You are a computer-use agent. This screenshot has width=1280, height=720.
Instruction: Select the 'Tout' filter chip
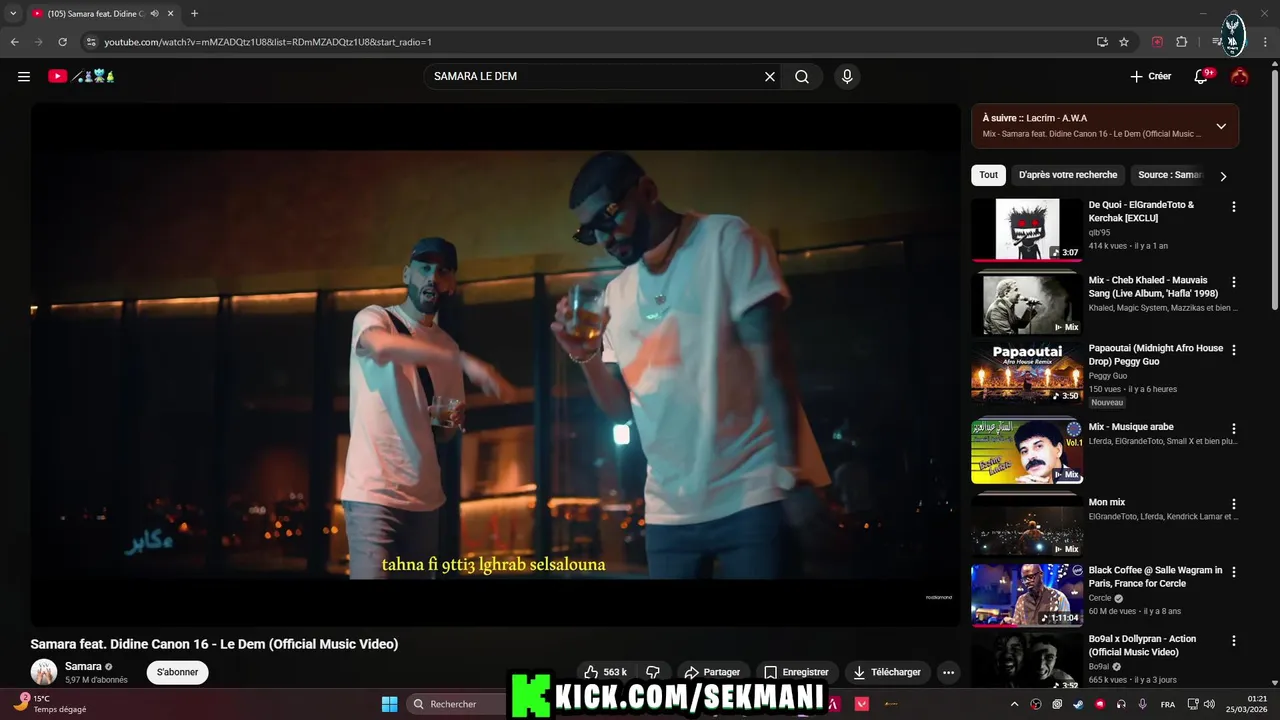(x=988, y=175)
